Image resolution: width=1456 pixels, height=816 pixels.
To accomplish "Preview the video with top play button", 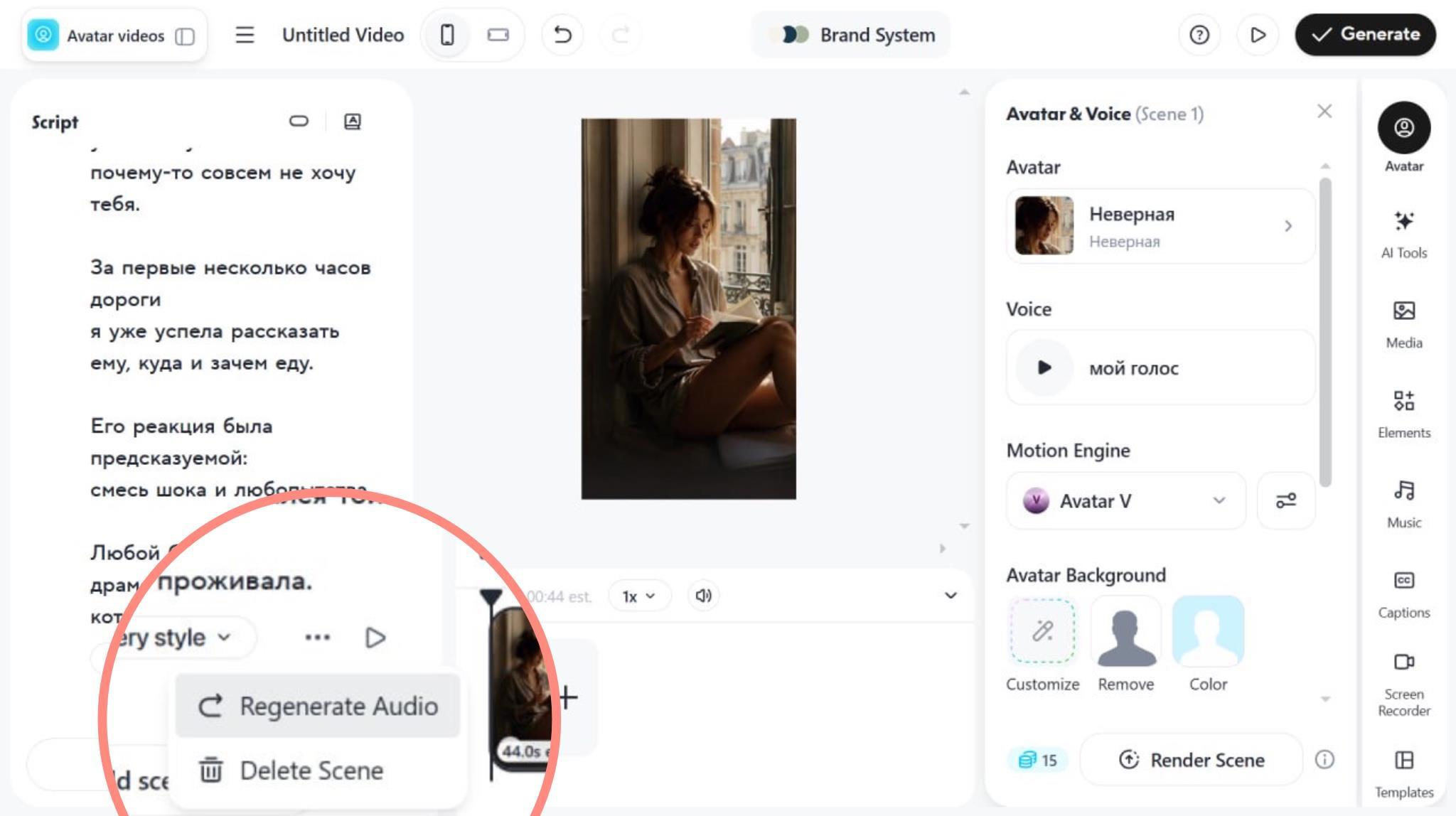I will point(1258,35).
